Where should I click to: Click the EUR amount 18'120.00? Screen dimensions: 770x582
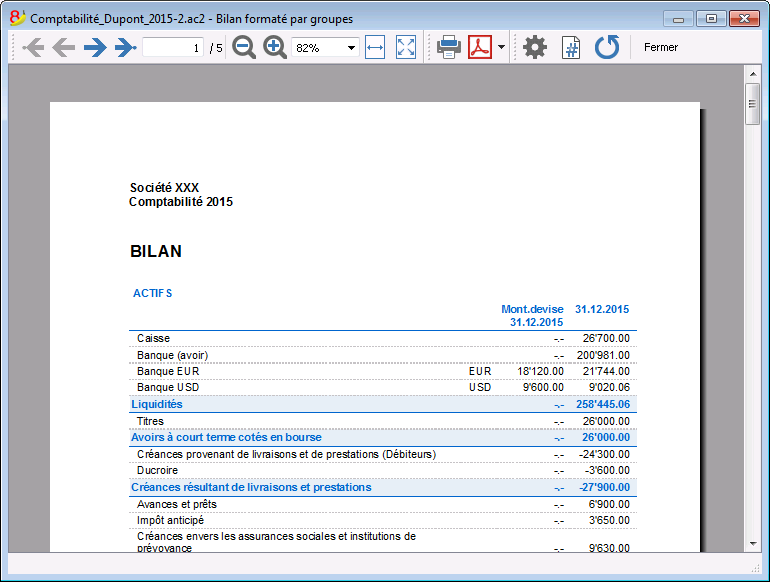pyautogui.click(x=540, y=371)
